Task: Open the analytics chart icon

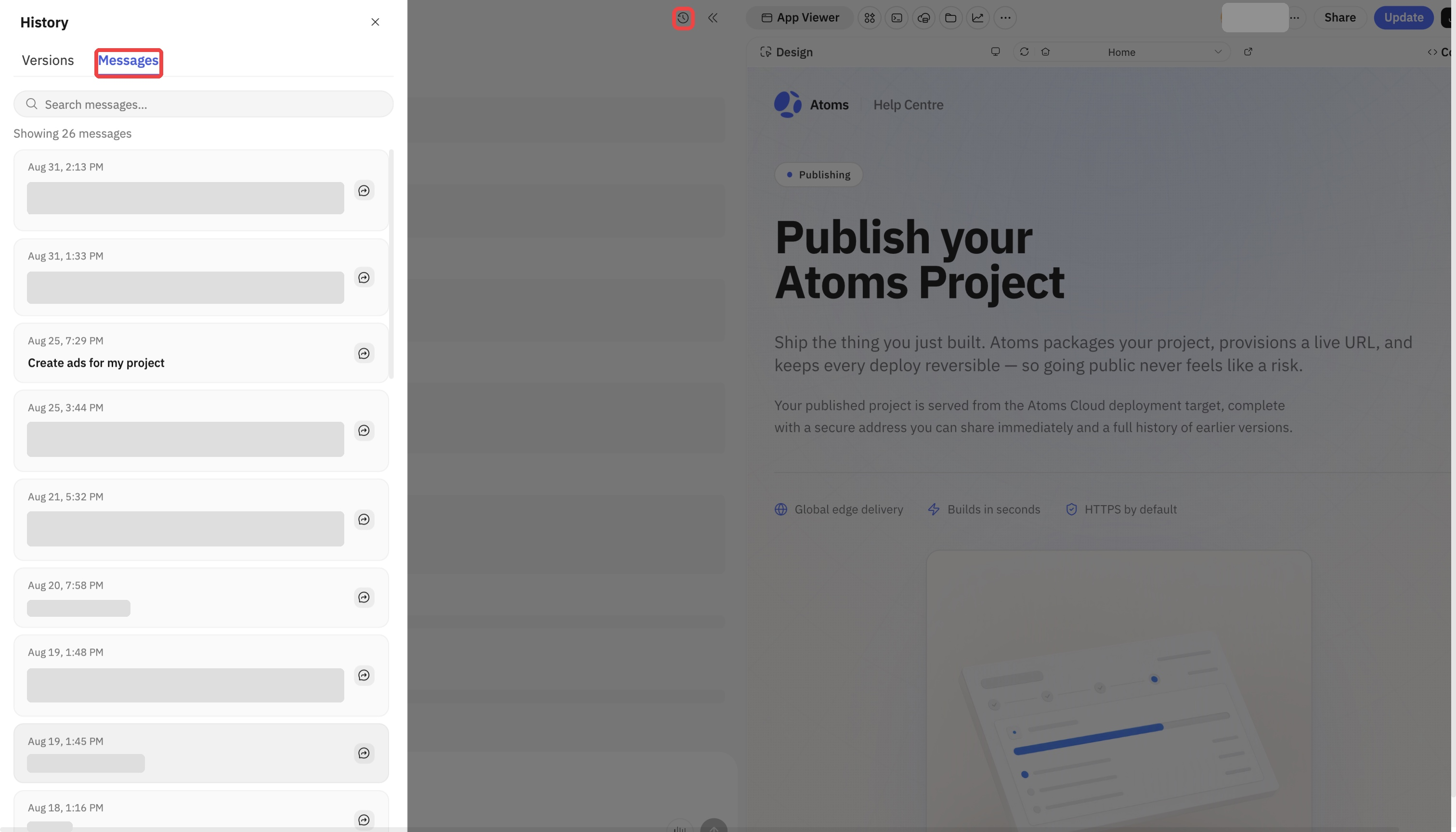Action: pyautogui.click(x=978, y=18)
